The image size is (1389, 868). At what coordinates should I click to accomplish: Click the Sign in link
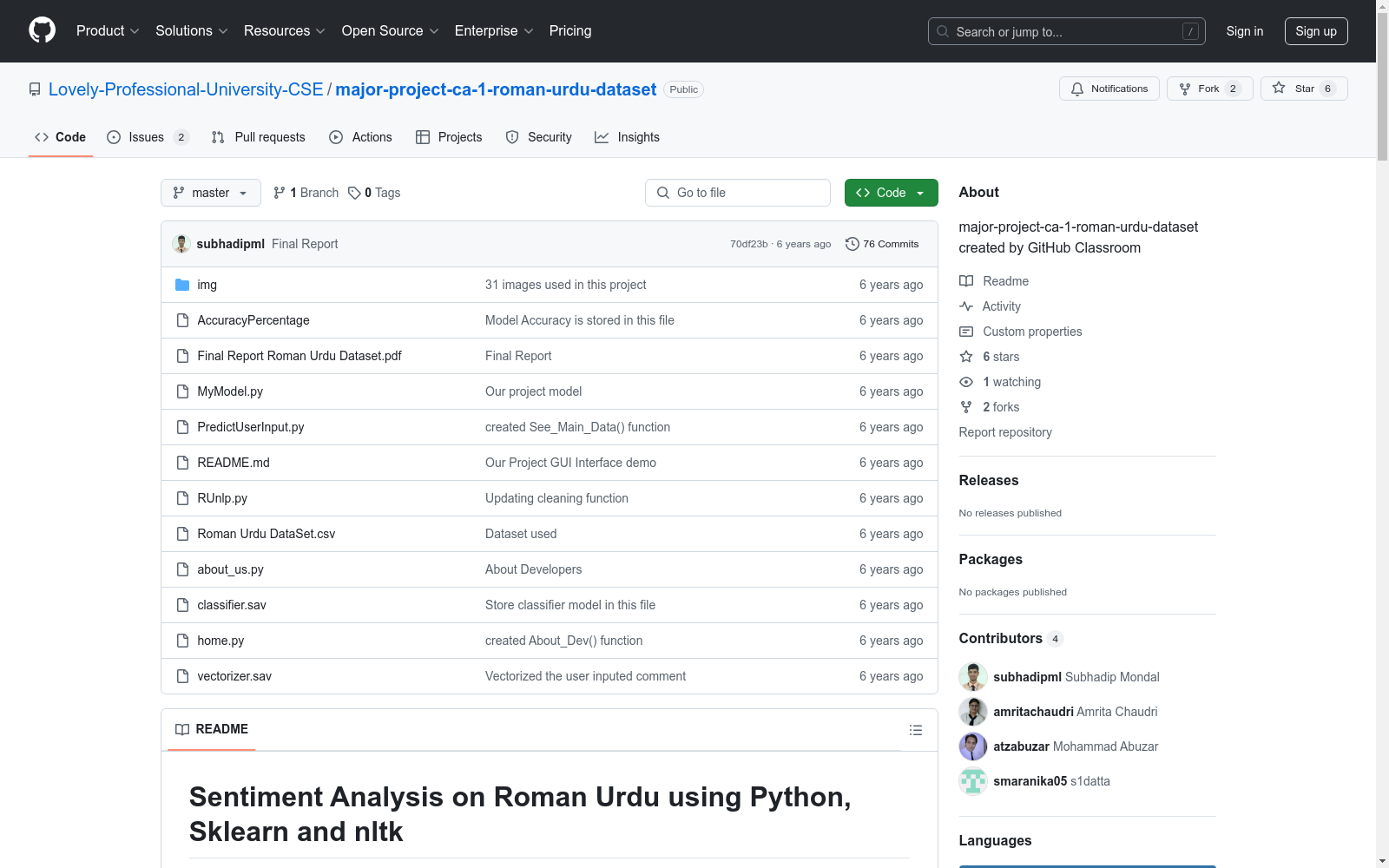1245,31
